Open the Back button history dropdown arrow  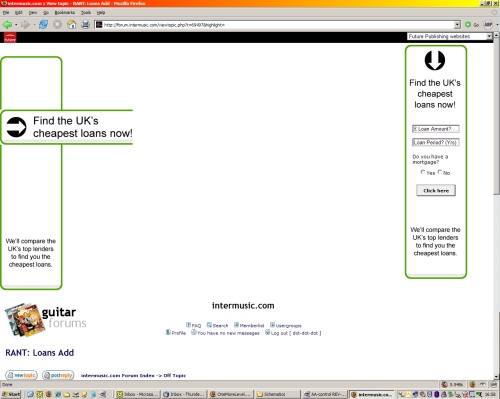(x=16, y=25)
